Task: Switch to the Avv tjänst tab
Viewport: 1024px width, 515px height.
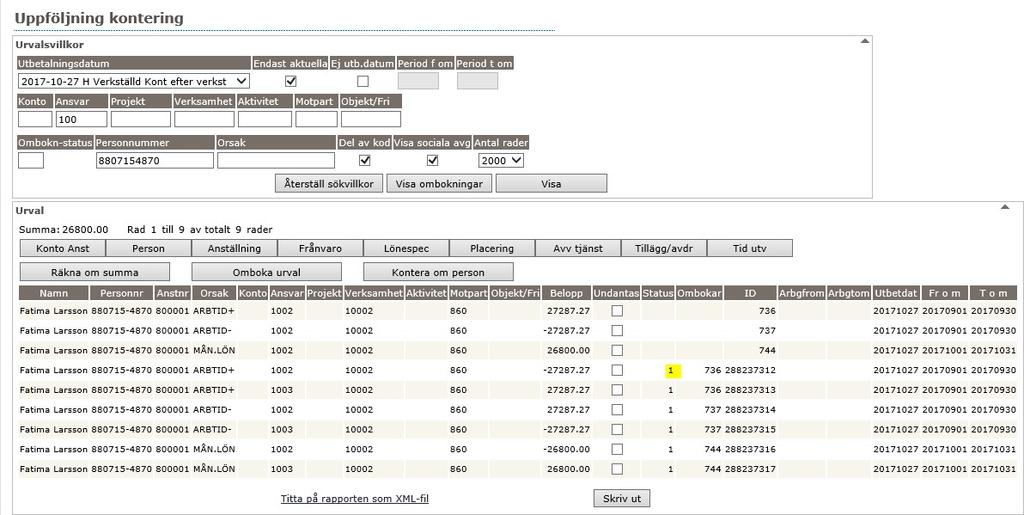Action: pyautogui.click(x=578, y=248)
